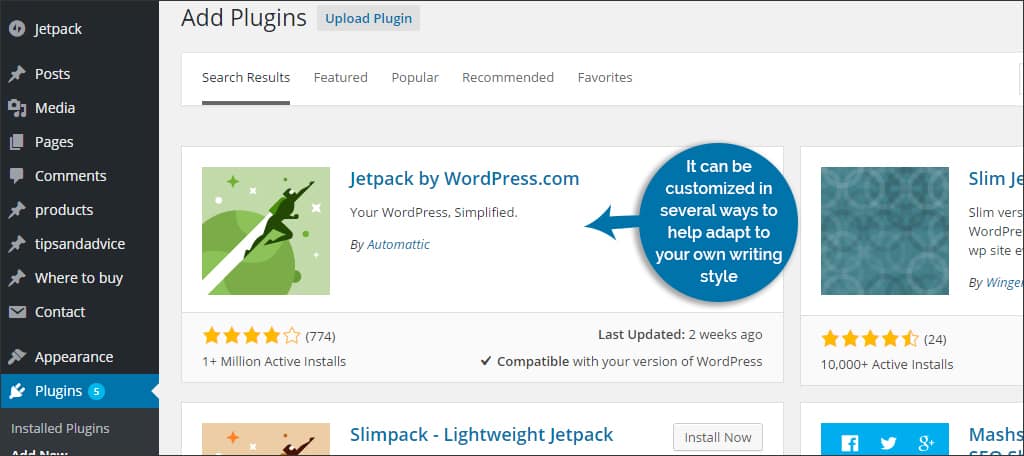1024x456 pixels.
Task: Click the products pushpin icon
Action: (x=17, y=210)
